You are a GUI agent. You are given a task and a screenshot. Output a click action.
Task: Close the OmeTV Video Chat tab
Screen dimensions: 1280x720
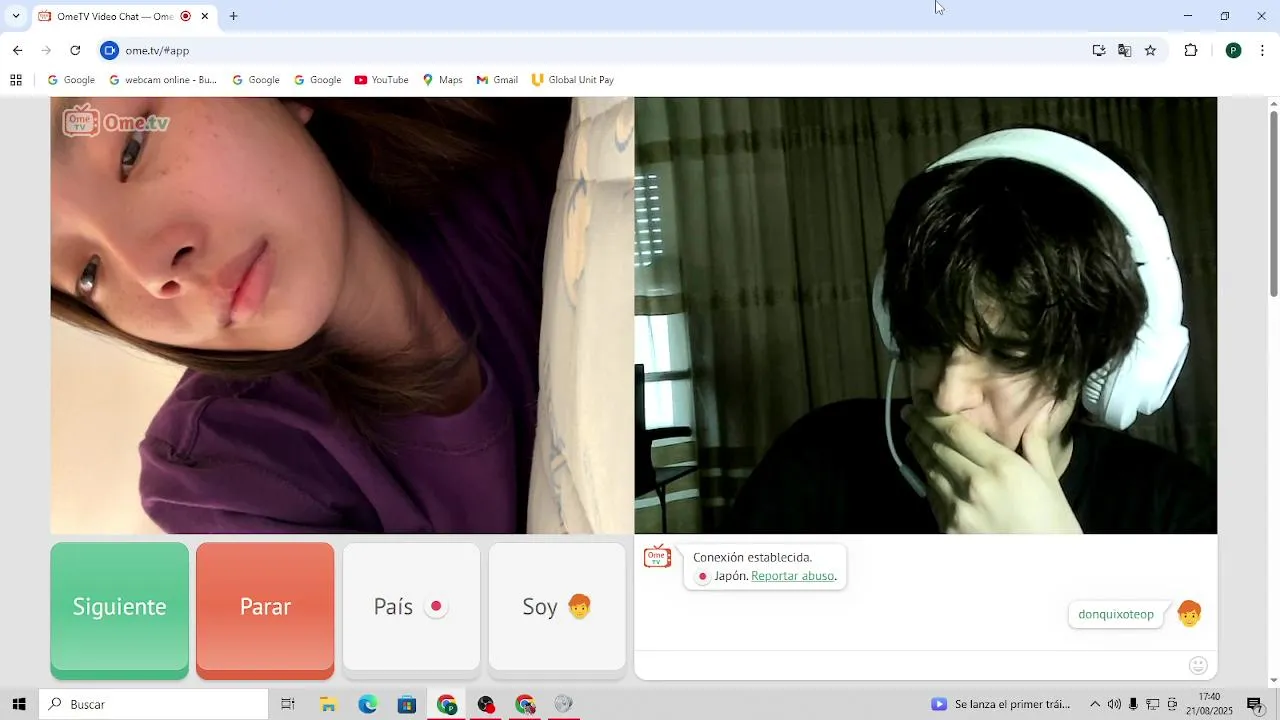[x=205, y=16]
